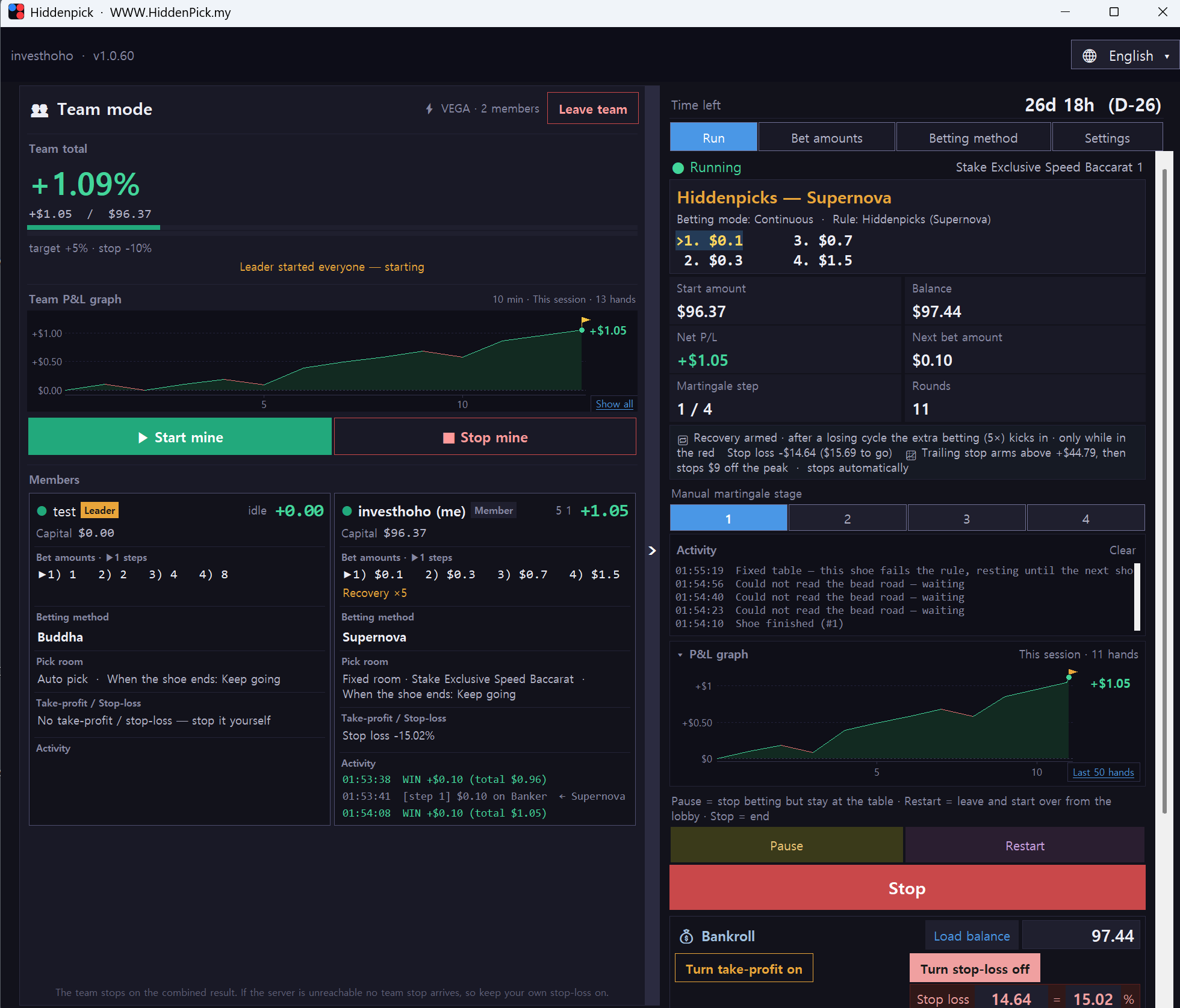Turn stop-loss off

[x=975, y=968]
